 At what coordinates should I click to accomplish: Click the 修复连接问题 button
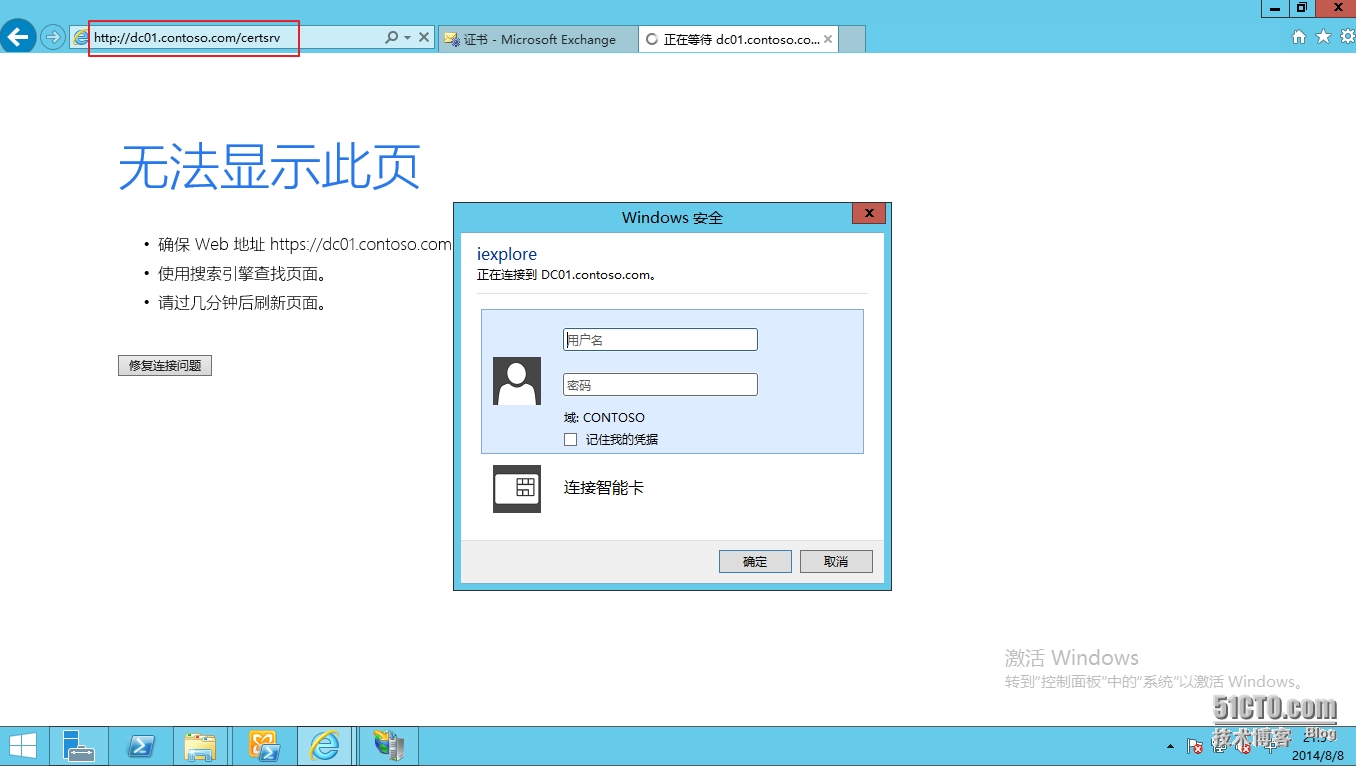coord(164,365)
